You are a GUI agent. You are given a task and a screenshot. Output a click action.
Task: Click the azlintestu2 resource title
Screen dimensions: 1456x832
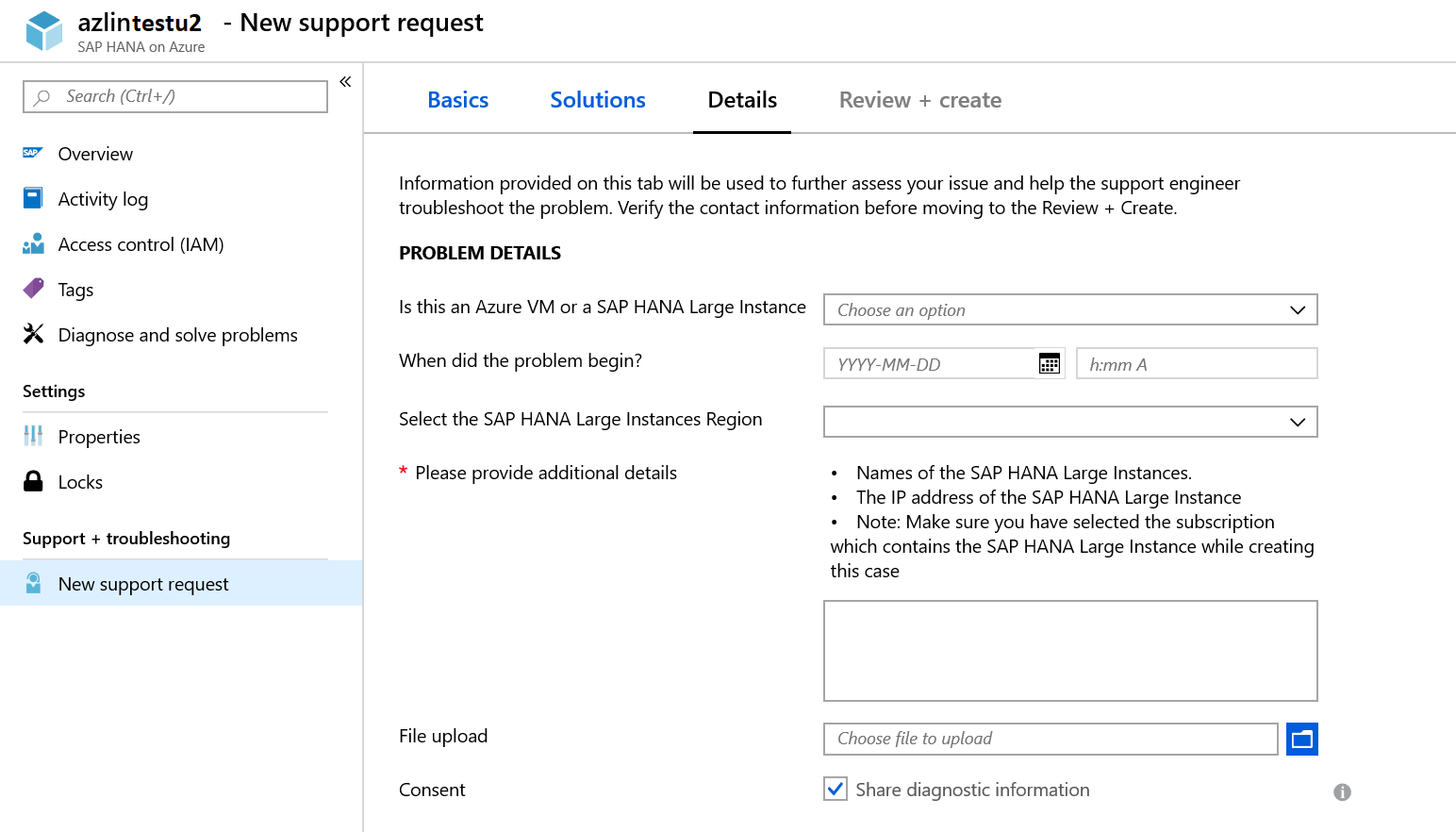point(140,23)
